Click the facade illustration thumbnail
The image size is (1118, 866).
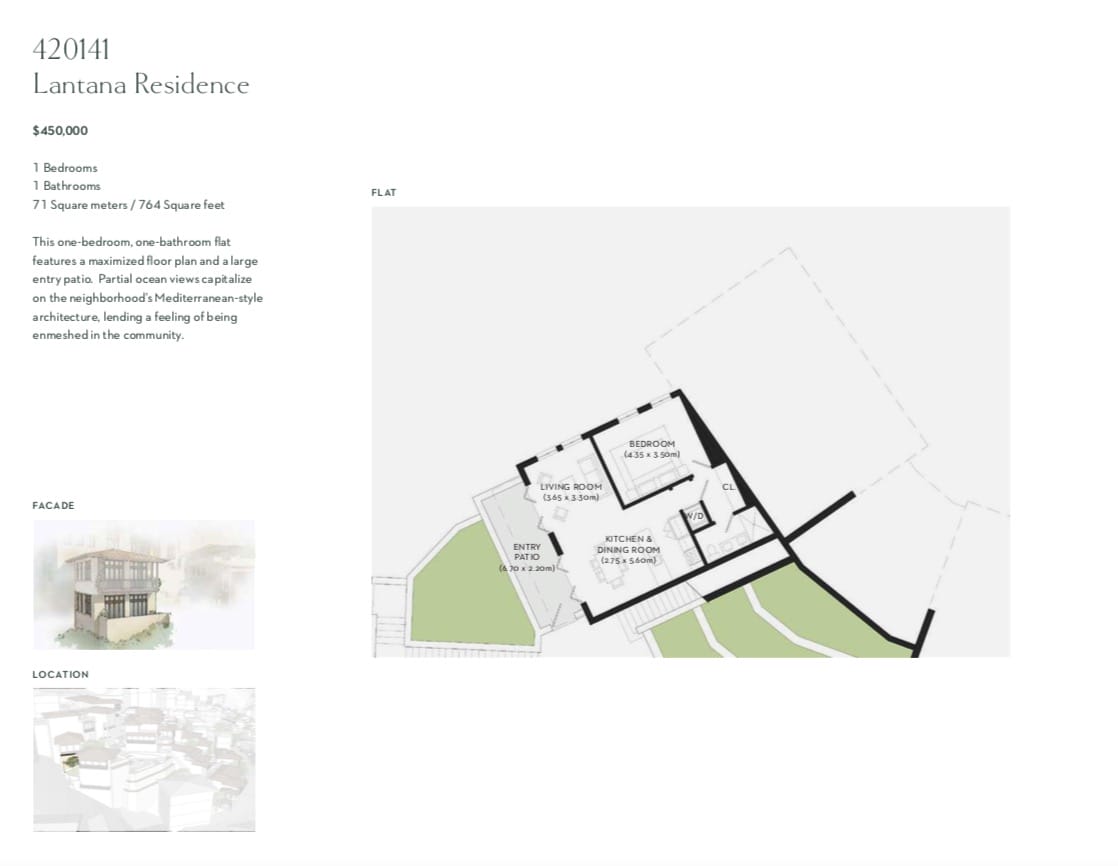(143, 584)
